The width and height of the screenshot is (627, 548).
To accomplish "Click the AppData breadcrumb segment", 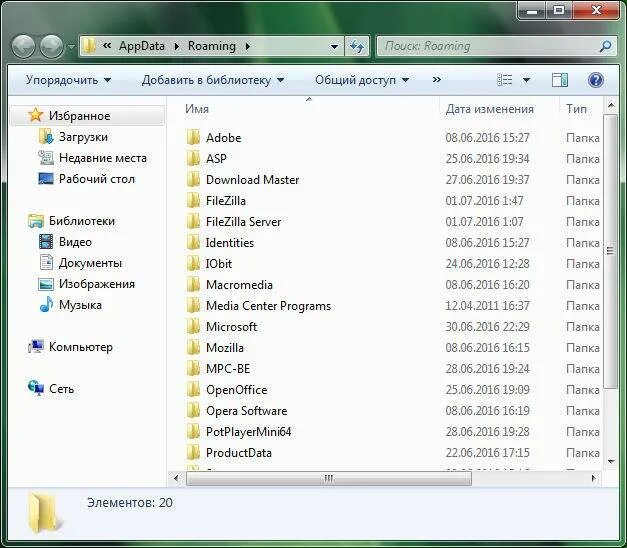I will pyautogui.click(x=142, y=46).
